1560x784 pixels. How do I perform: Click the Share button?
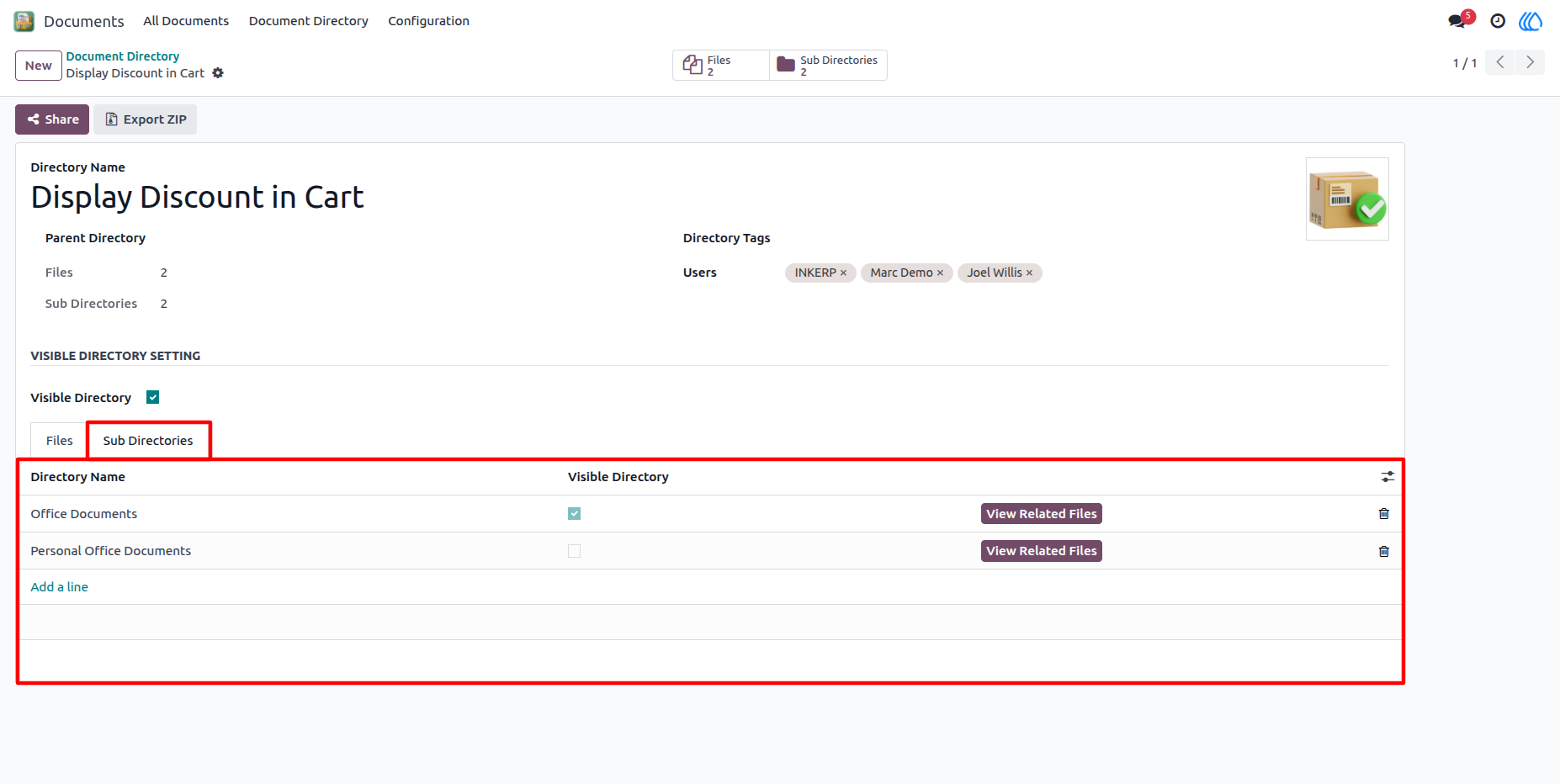pos(52,119)
